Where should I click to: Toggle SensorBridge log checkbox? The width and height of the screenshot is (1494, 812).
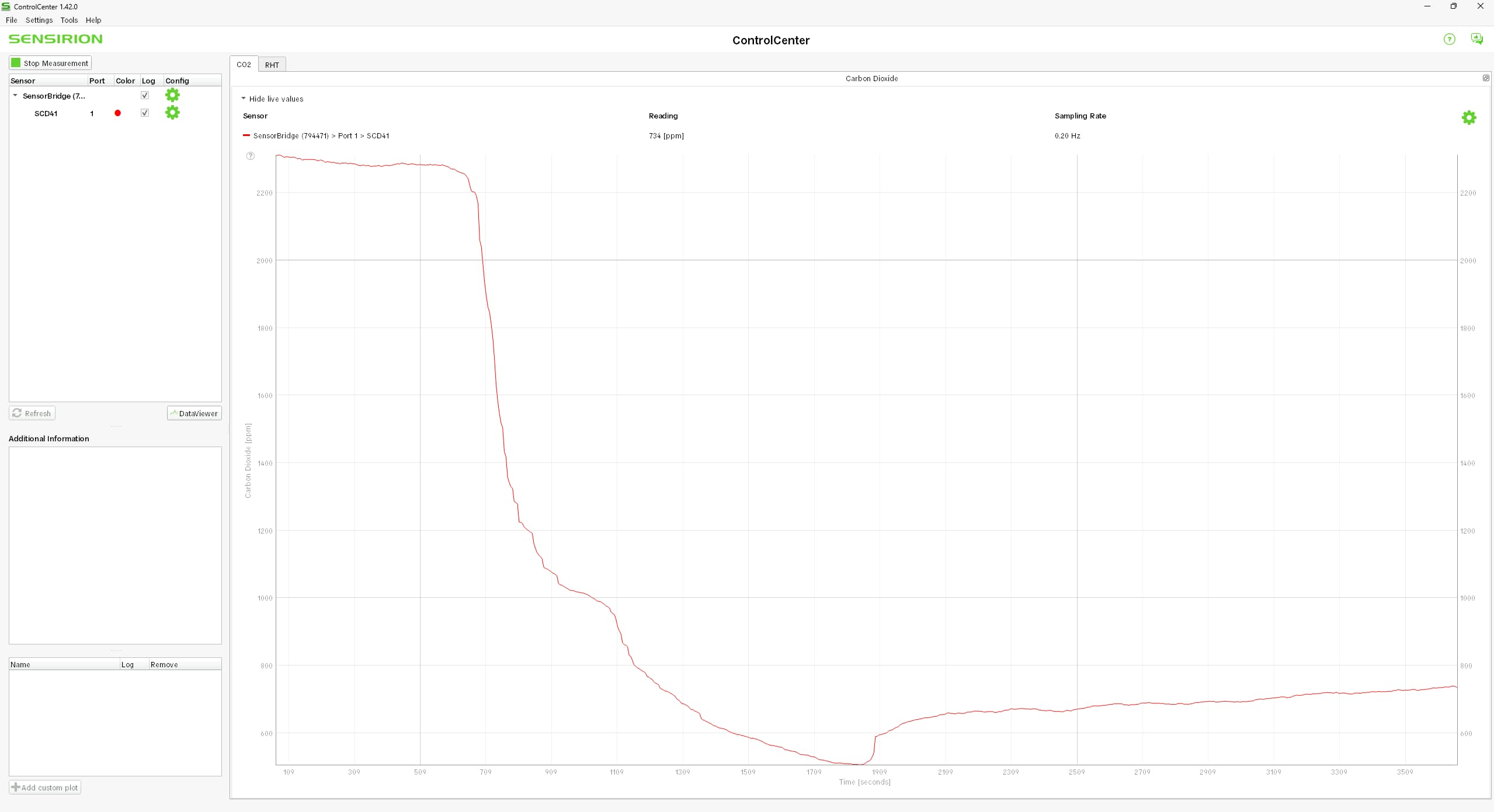pyautogui.click(x=145, y=95)
